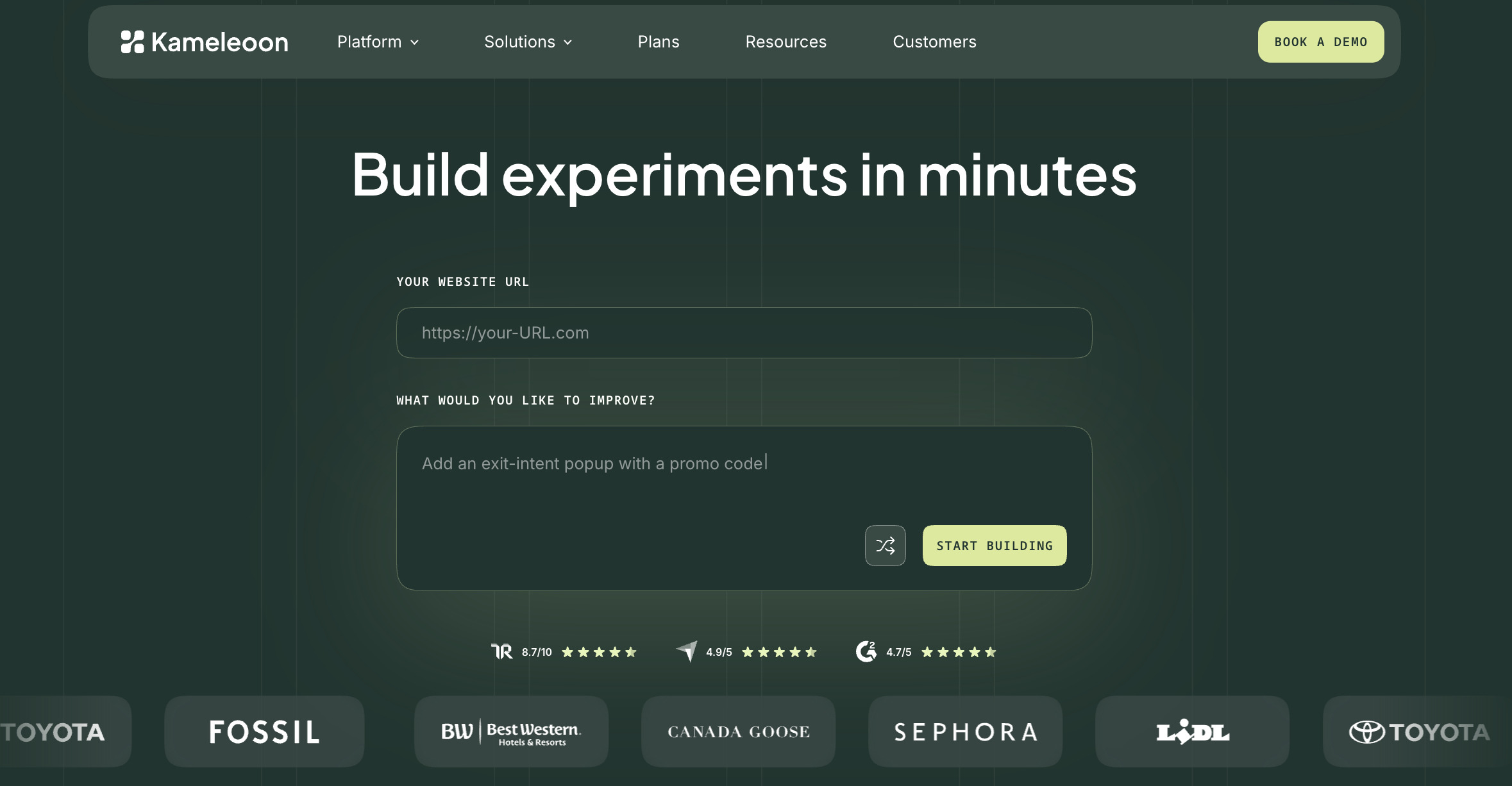Click the stars next to 4.7/5
Viewport: 1512px width, 786px height.
coord(959,652)
